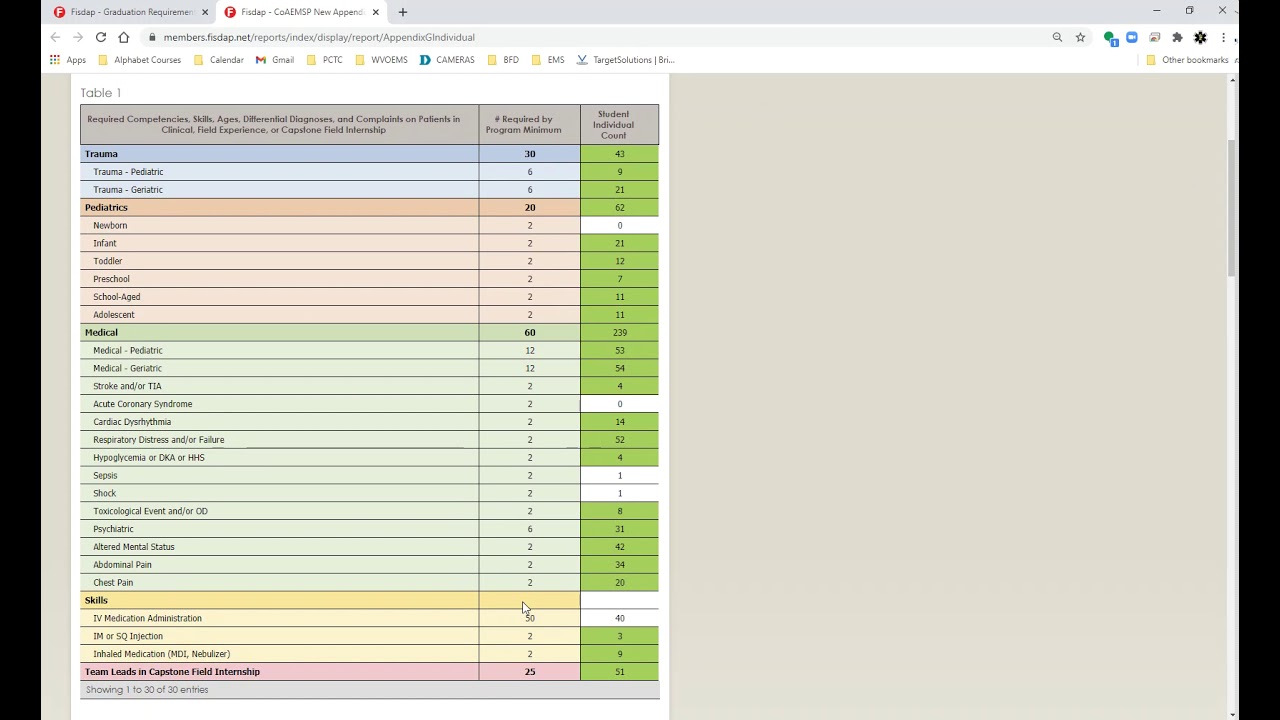This screenshot has width=1280, height=720.
Task: Select the Trauma category row label
Action: tap(101, 154)
